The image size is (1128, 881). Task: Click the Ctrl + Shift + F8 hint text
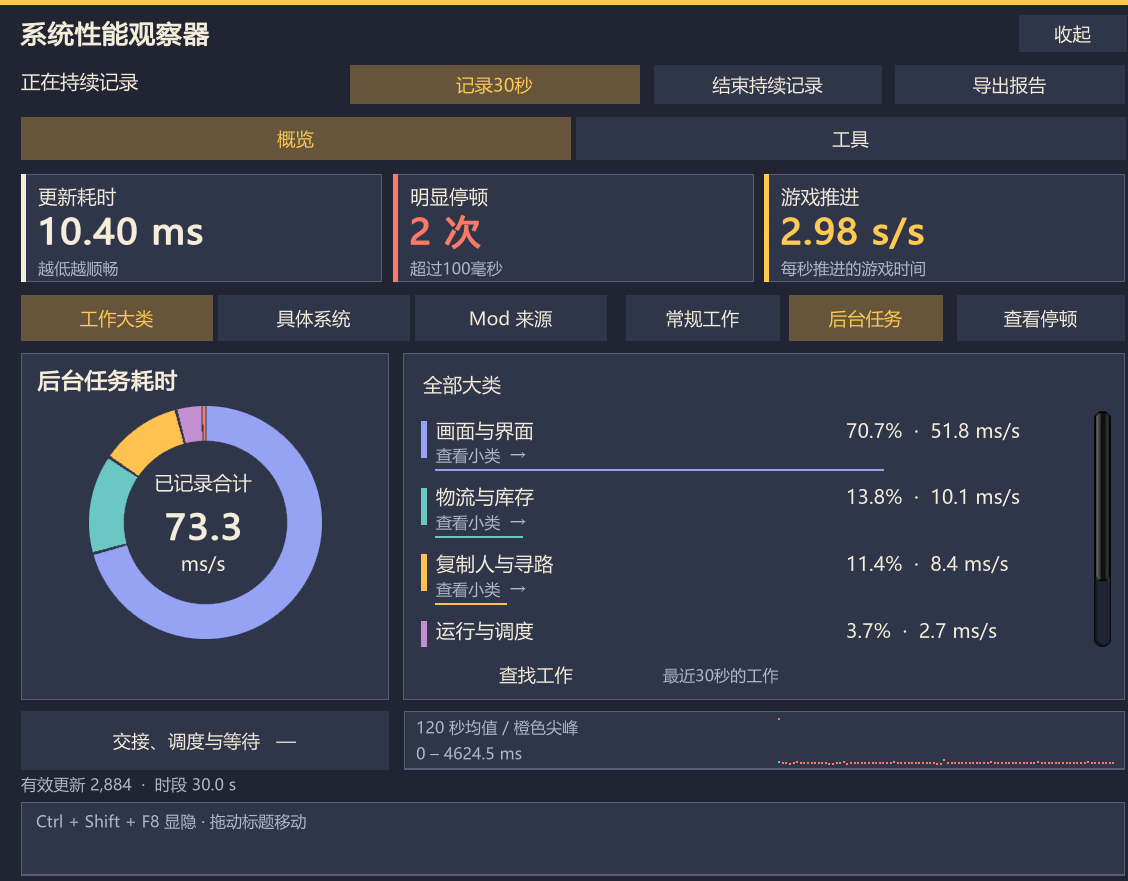click(171, 821)
